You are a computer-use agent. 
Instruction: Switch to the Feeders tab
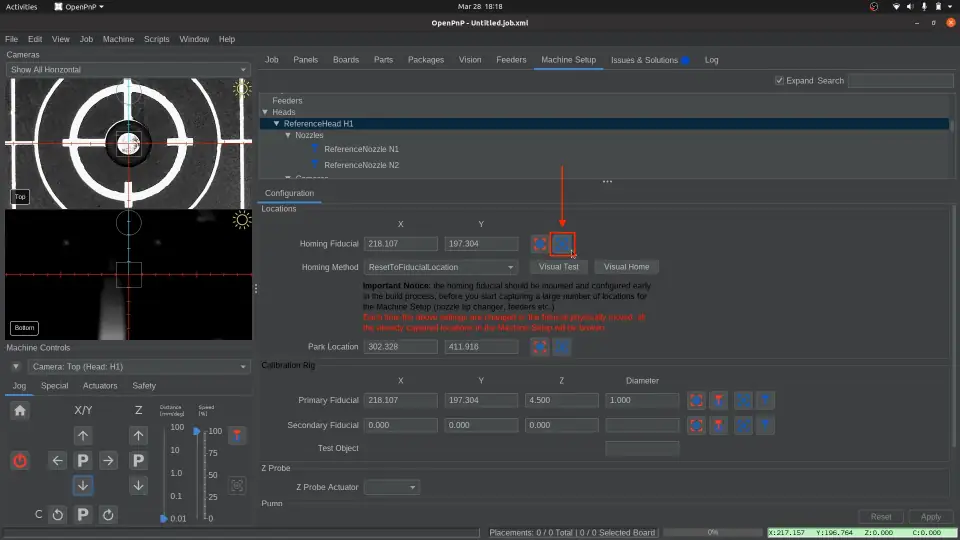pyautogui.click(x=511, y=60)
